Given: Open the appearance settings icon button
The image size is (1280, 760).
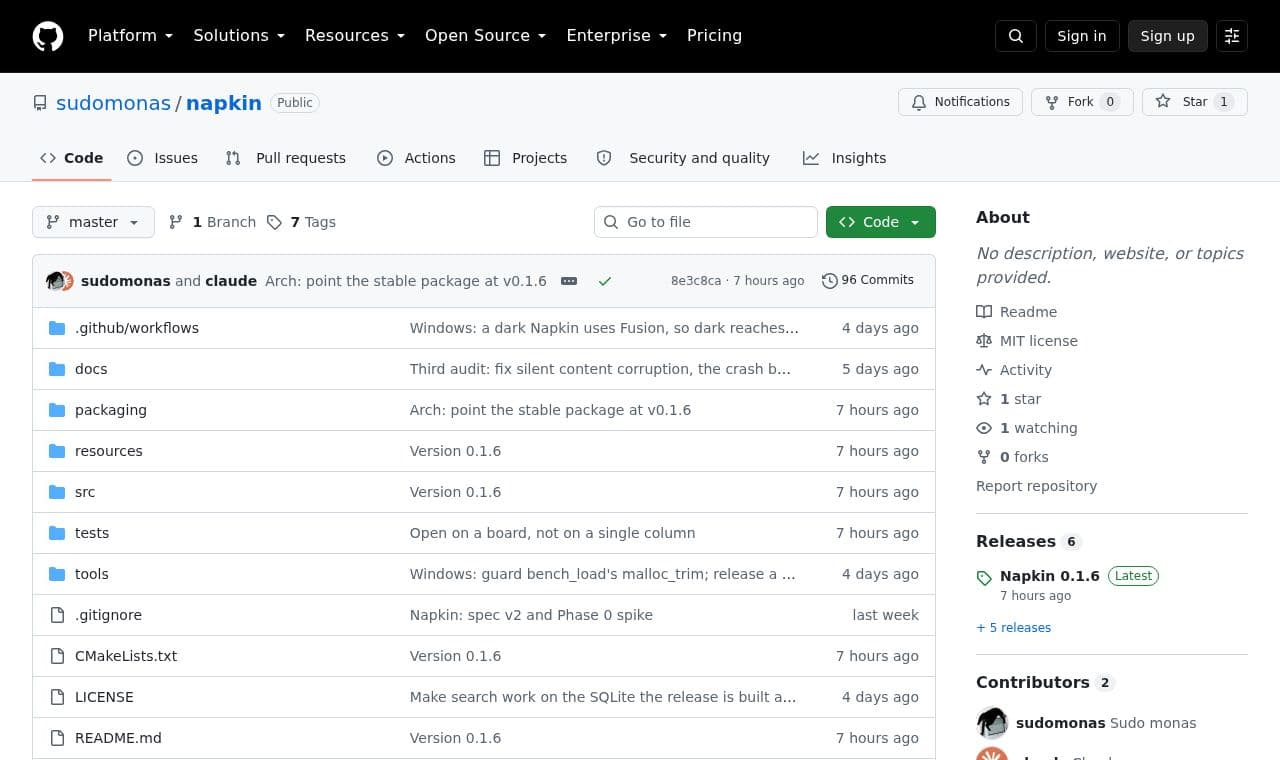Looking at the screenshot, I should [1232, 36].
